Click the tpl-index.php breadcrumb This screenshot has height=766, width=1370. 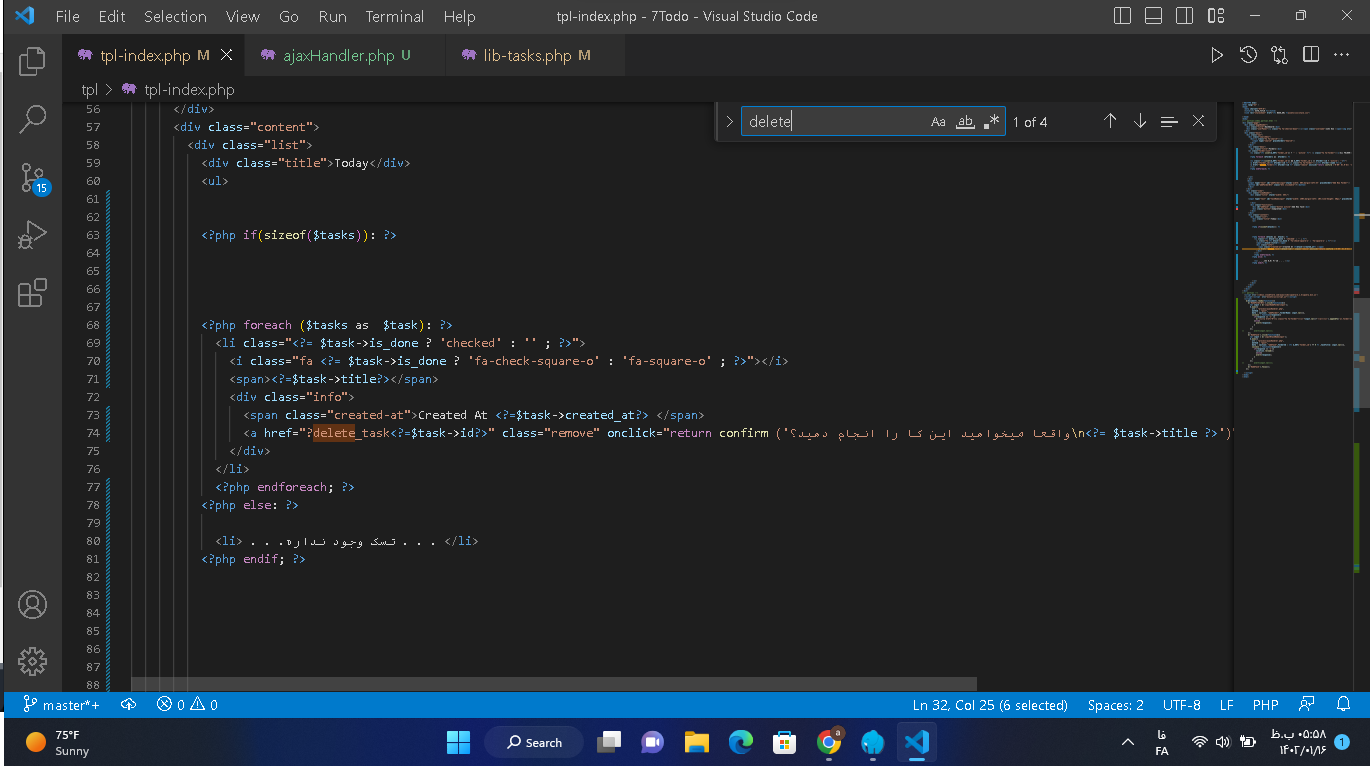(178, 89)
